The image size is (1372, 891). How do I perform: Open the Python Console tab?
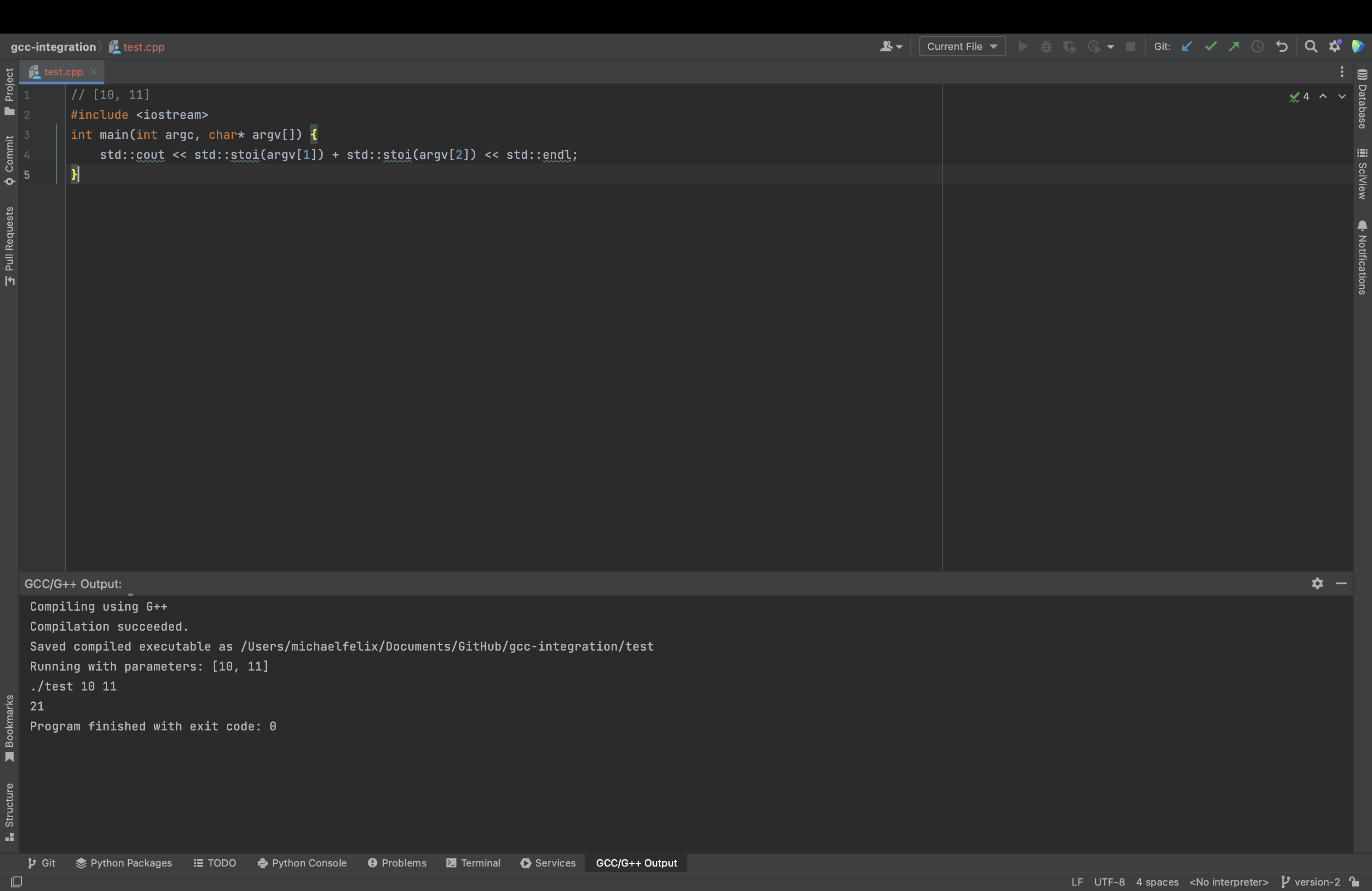302,863
